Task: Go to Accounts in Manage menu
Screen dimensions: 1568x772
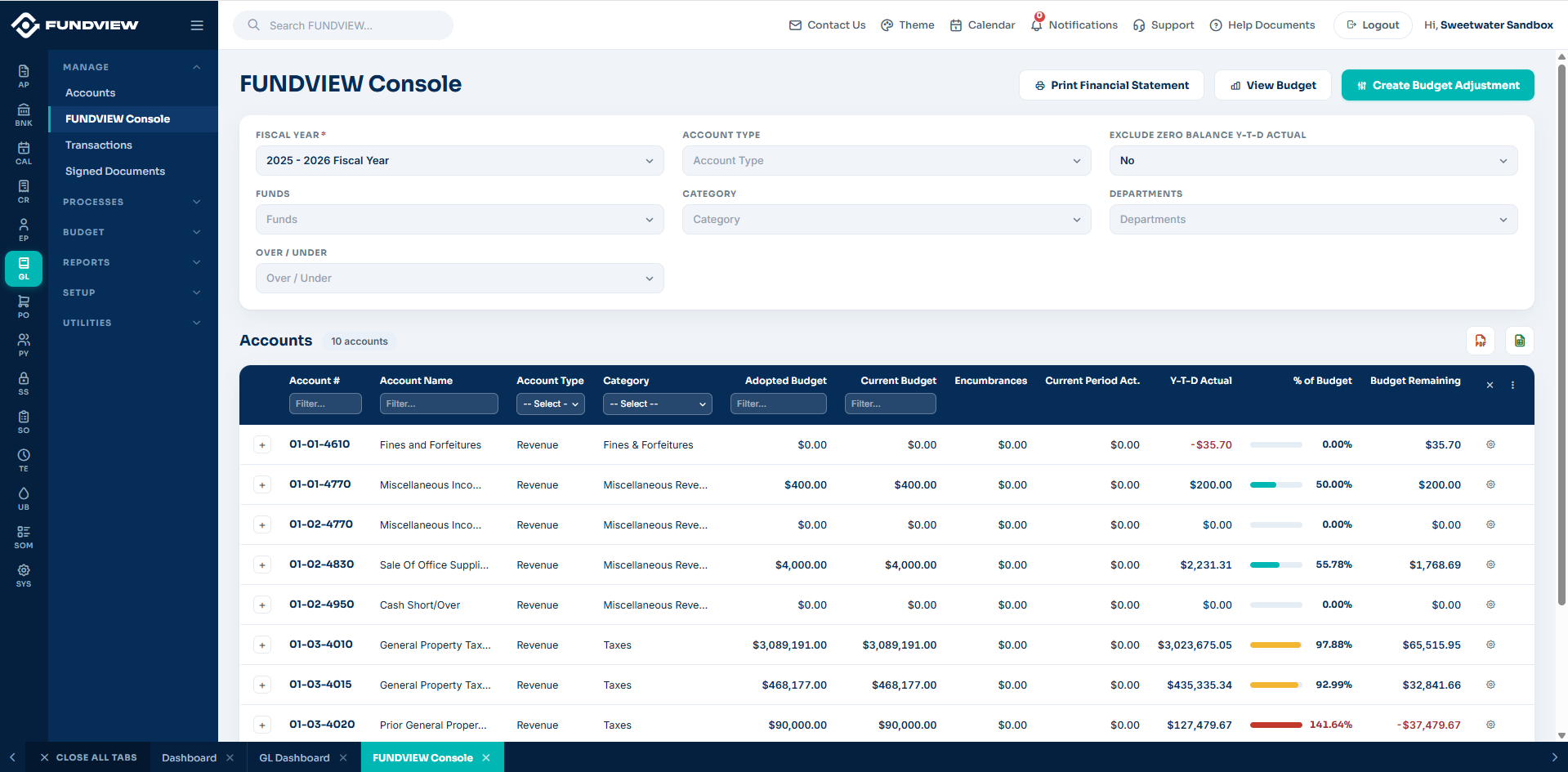Action: pyautogui.click(x=90, y=92)
